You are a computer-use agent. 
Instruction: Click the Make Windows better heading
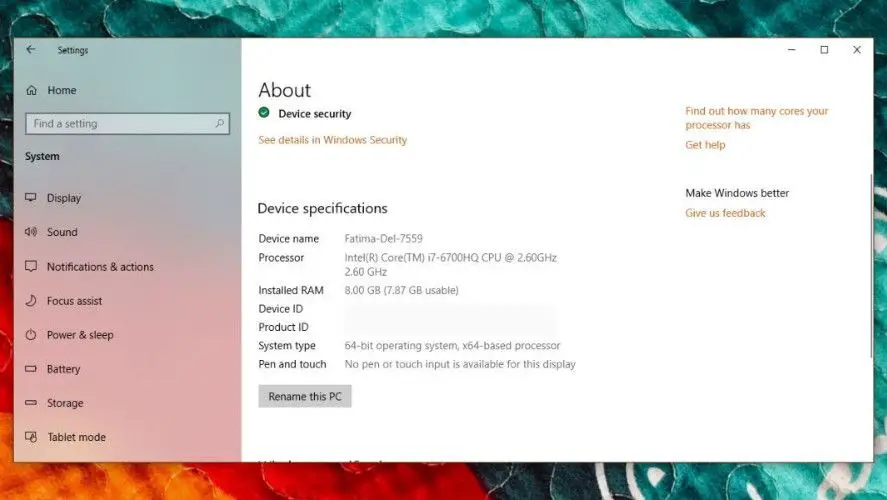[x=737, y=193]
